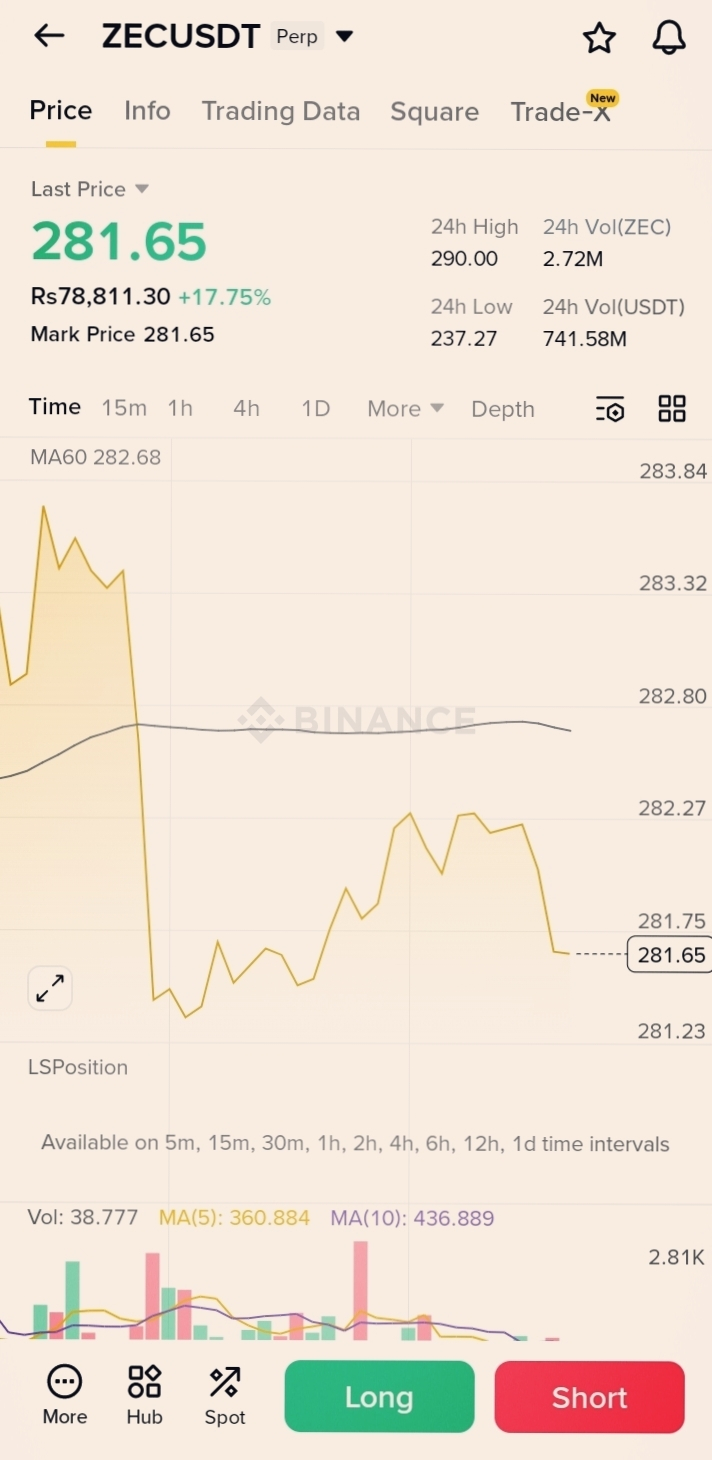Switch to the Trading Data tab

280,111
